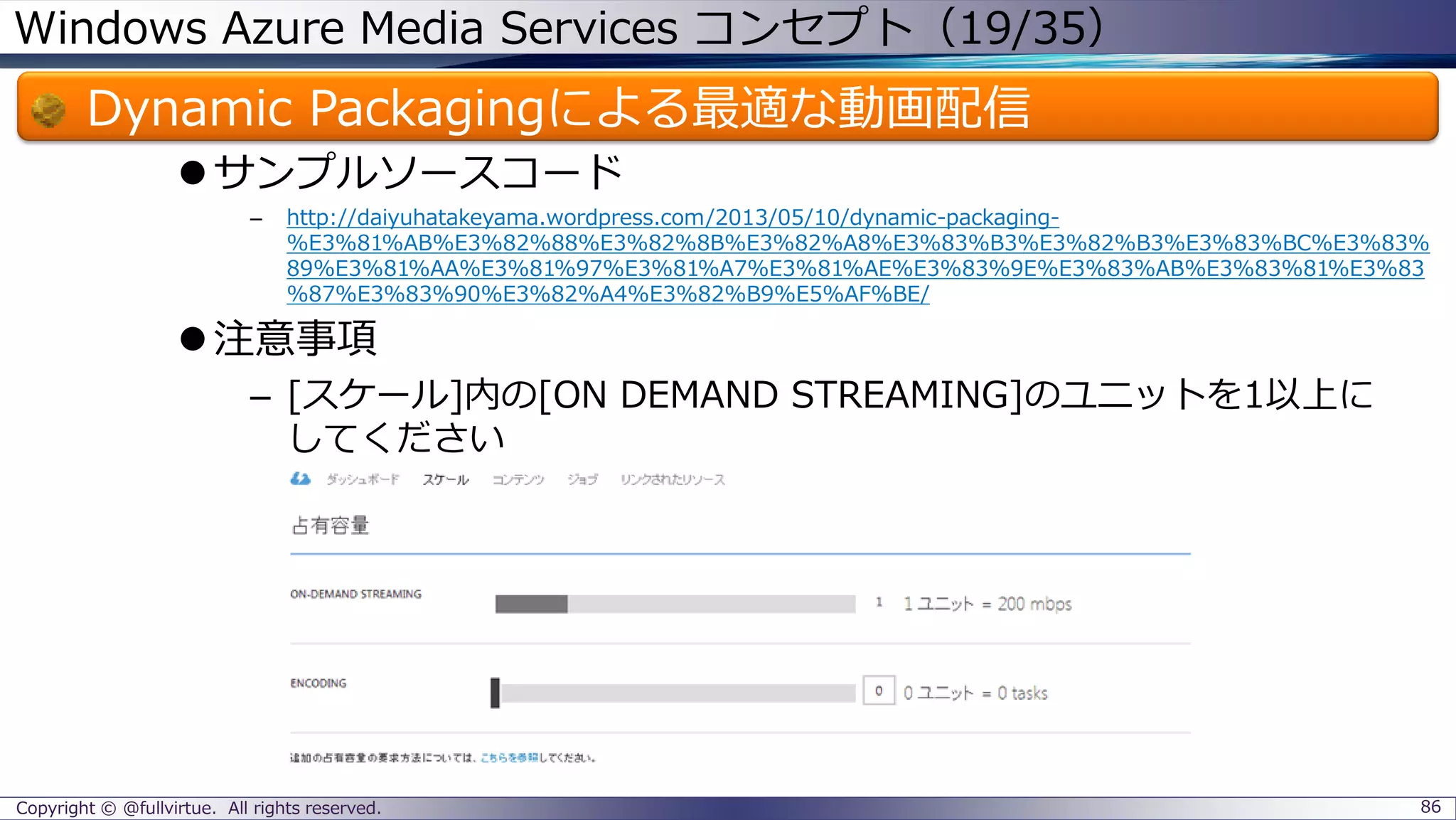Click the ON-DEMAND STREAMING label
Image resolution: width=1456 pixels, height=820 pixels.
355,594
